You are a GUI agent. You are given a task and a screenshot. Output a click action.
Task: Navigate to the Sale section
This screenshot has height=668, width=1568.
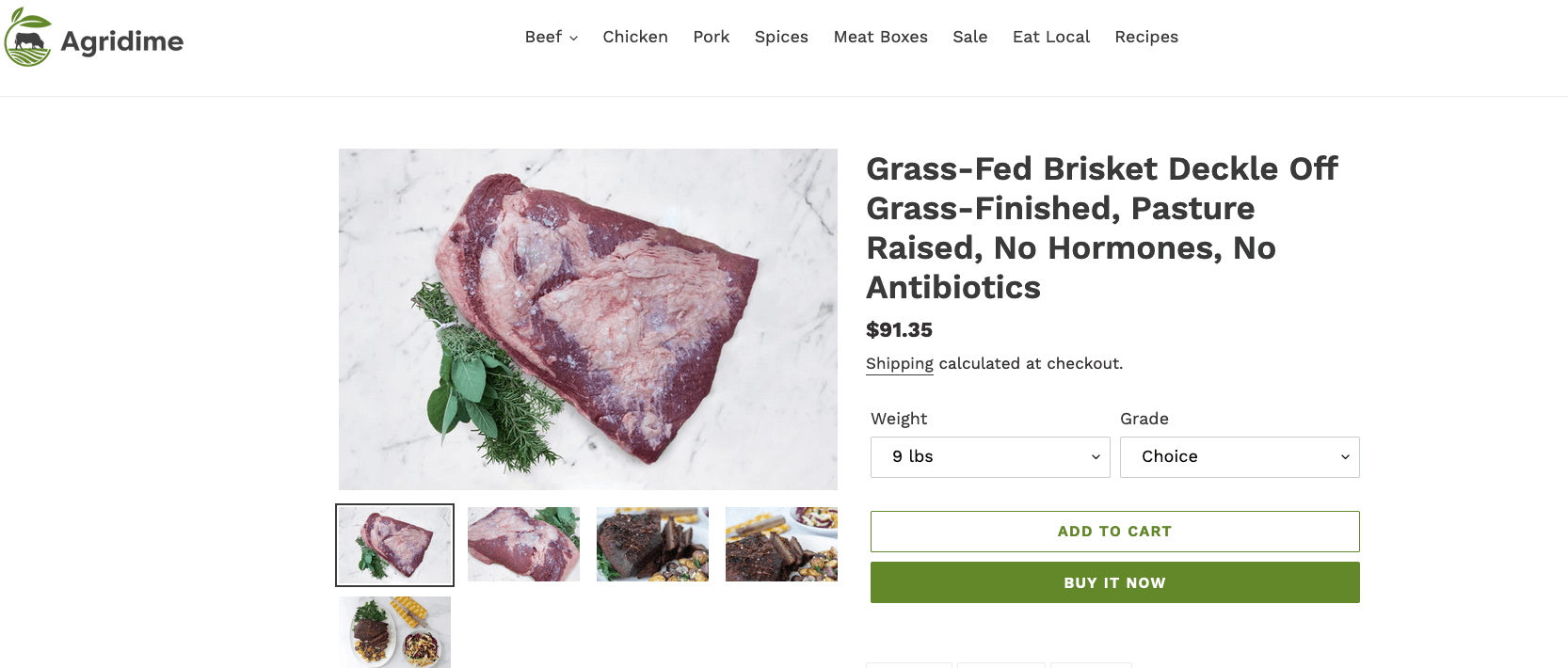[x=970, y=37]
